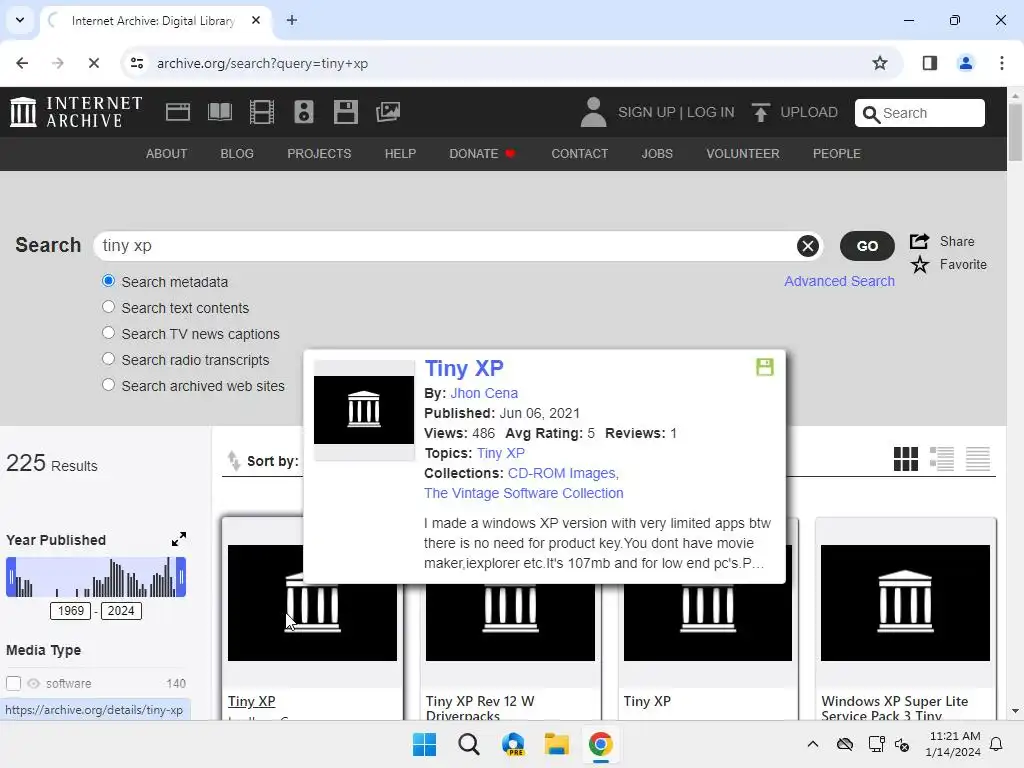
Task: Open the CD-ROM Images collection link
Action: [563, 473]
